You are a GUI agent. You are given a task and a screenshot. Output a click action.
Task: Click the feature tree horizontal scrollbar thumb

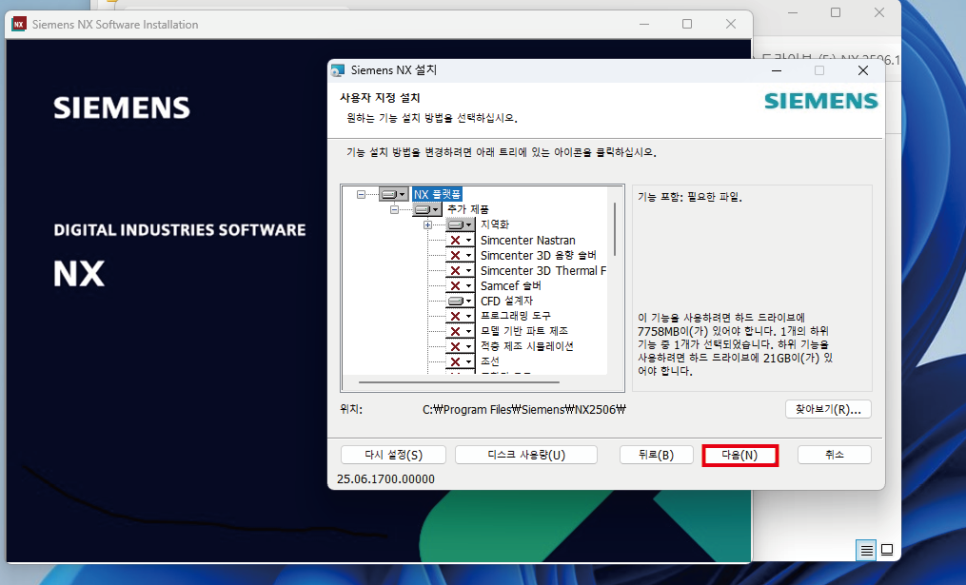coord(459,382)
